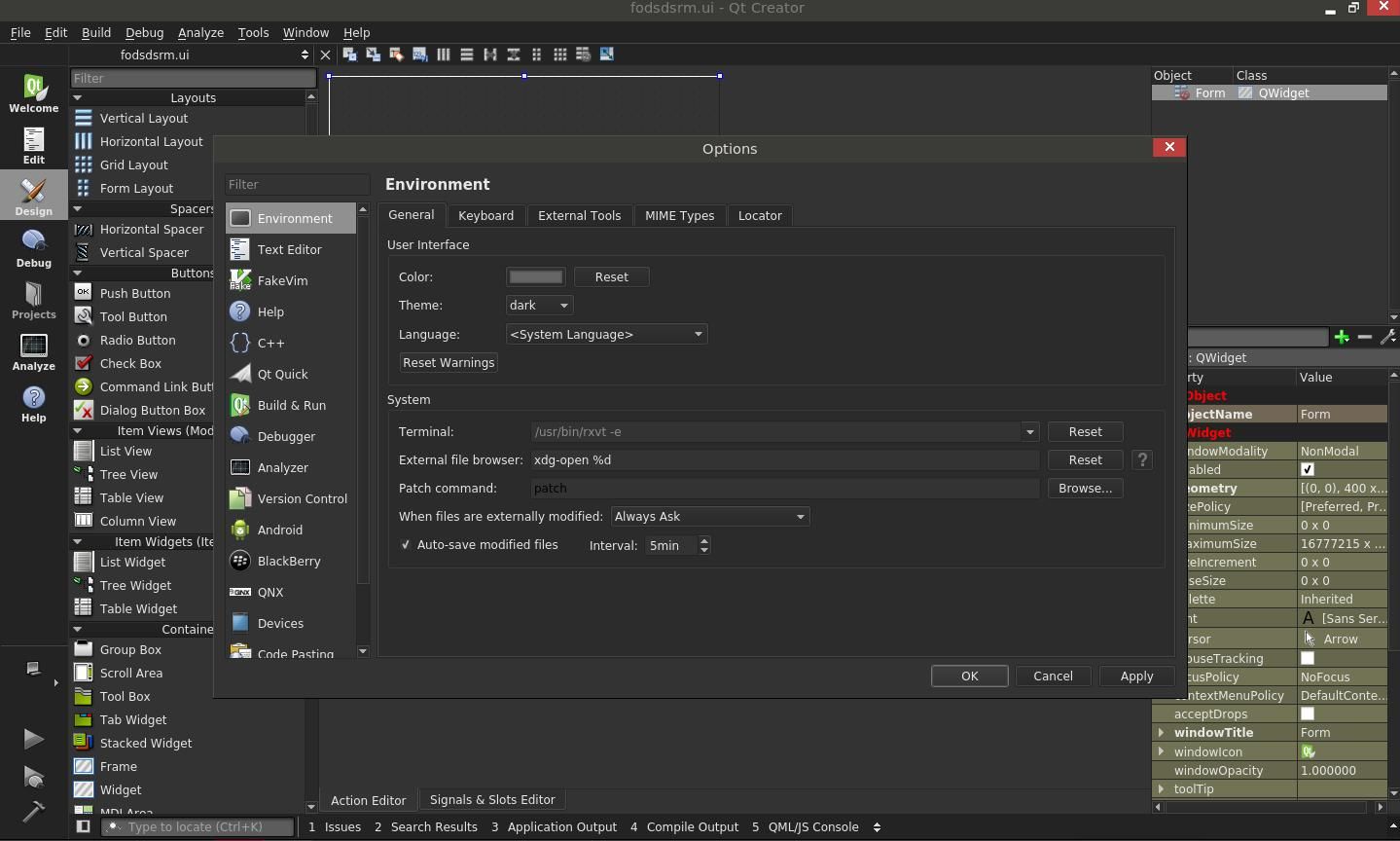Click the Color swatch button

pyautogui.click(x=536, y=276)
